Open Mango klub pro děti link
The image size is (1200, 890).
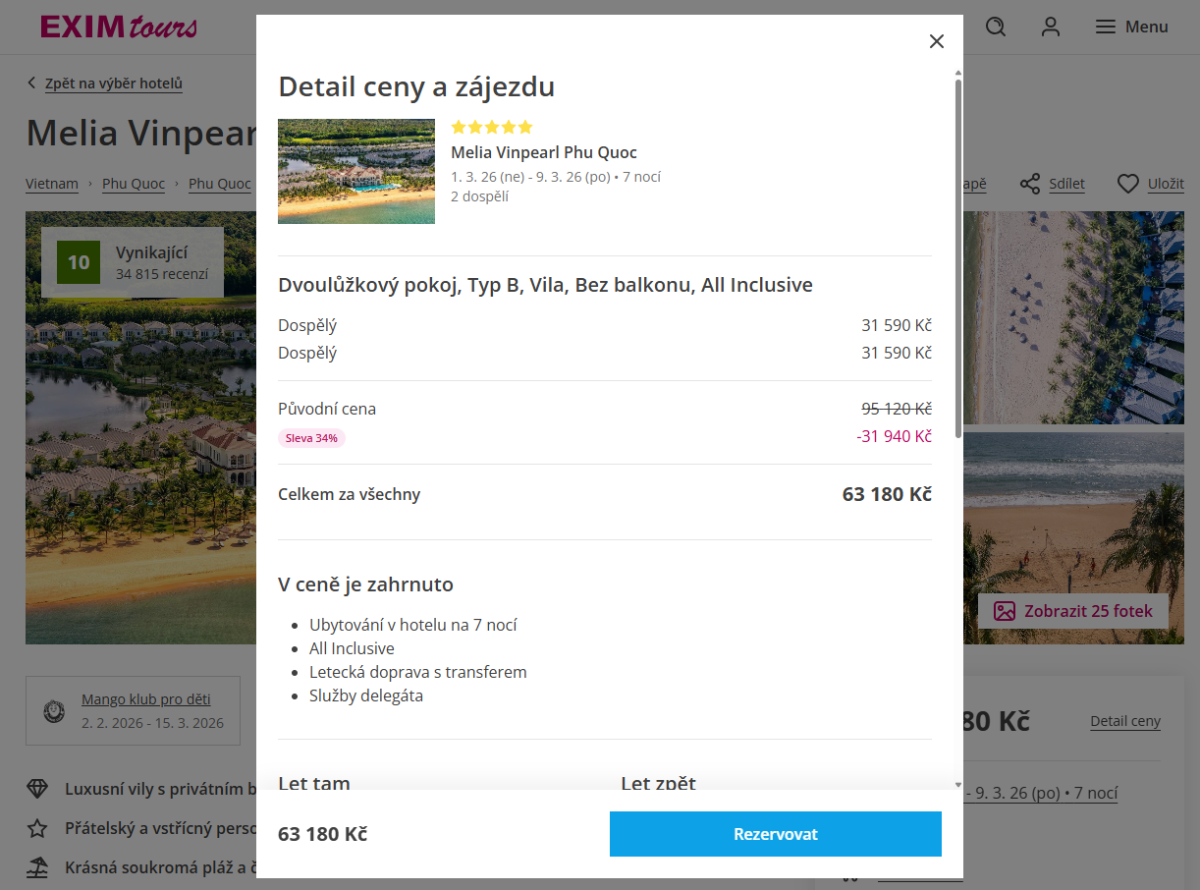click(146, 700)
